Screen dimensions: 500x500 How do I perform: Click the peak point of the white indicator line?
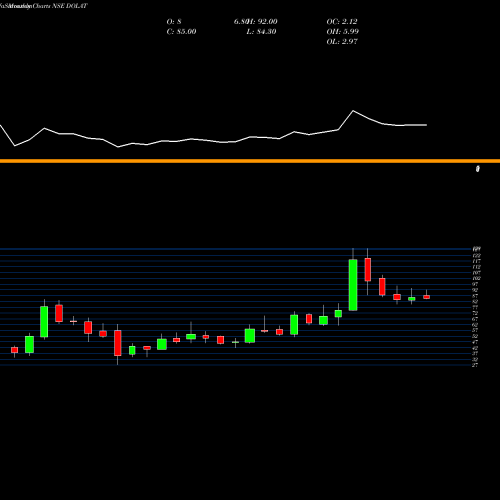353,111
